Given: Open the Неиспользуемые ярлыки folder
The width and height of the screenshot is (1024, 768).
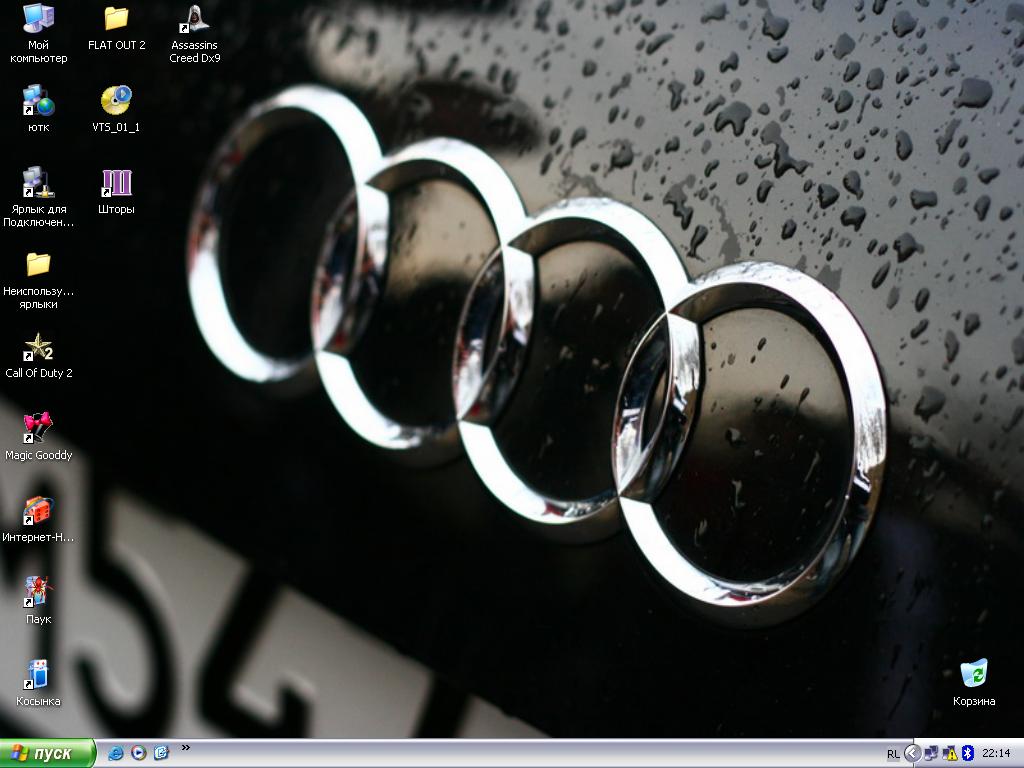Looking at the screenshot, I should click(38, 265).
